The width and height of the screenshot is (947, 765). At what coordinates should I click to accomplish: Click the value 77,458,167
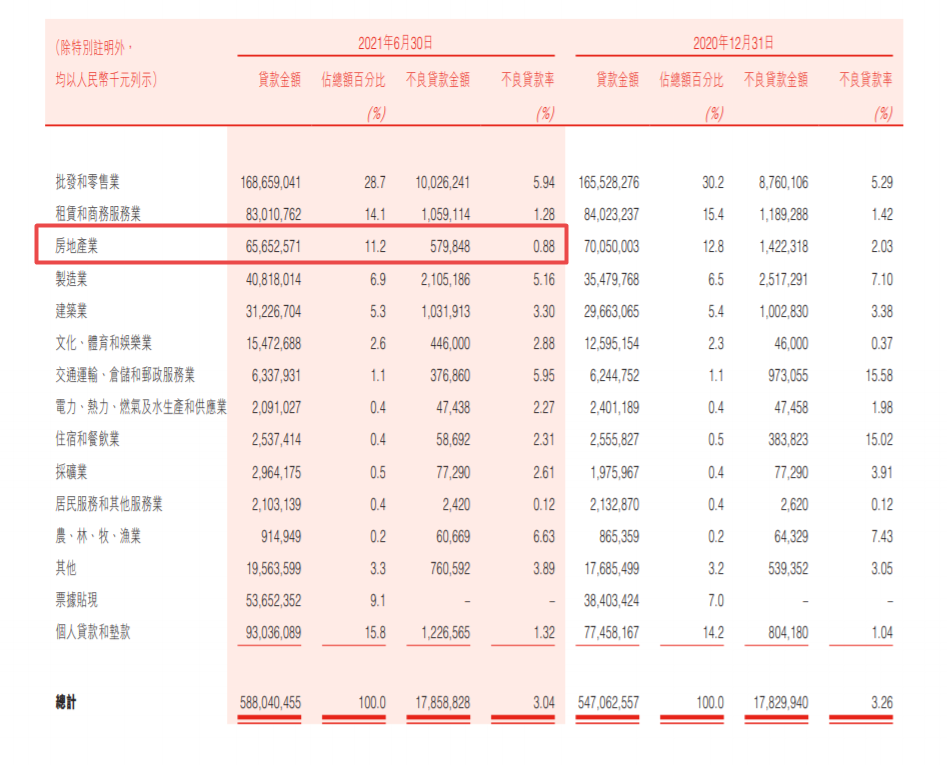(611, 633)
